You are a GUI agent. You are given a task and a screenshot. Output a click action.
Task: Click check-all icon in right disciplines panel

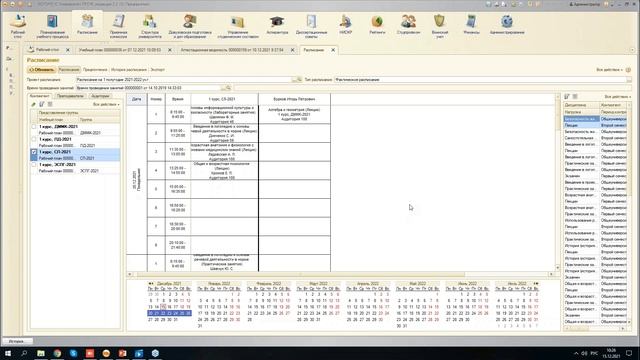(x=567, y=97)
